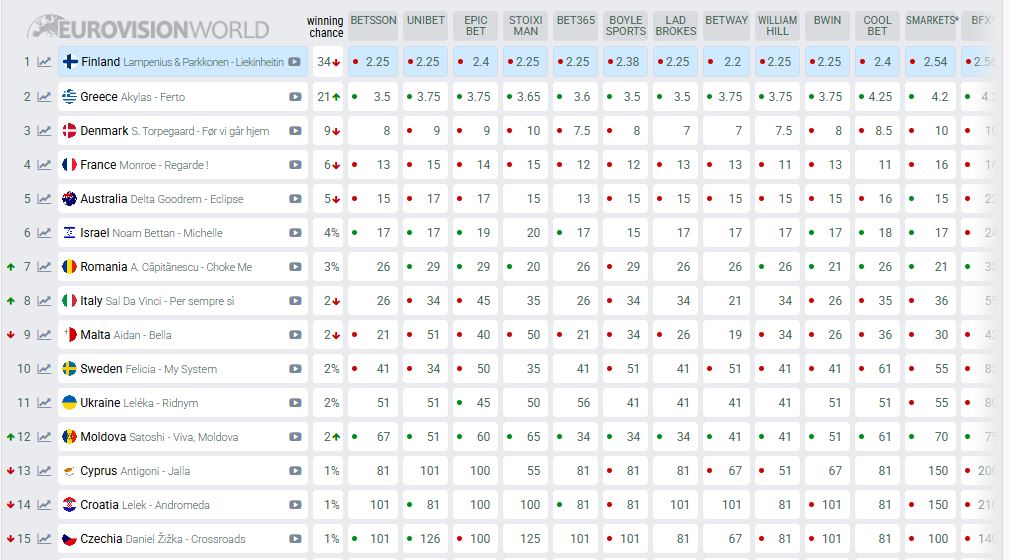Open Israel's odds history chart icon
This screenshot has height=560, width=1009.
[x=44, y=233]
